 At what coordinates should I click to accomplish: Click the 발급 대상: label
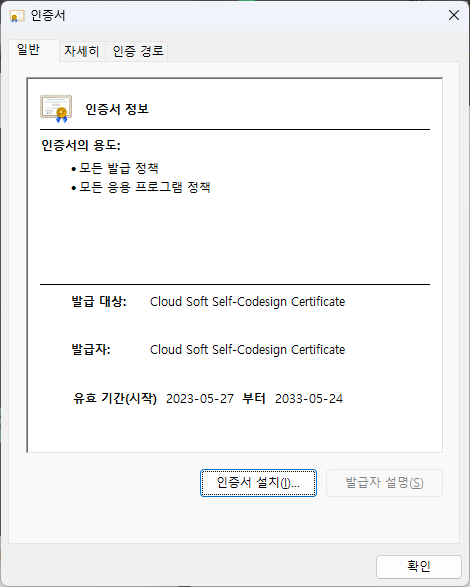click(x=99, y=301)
